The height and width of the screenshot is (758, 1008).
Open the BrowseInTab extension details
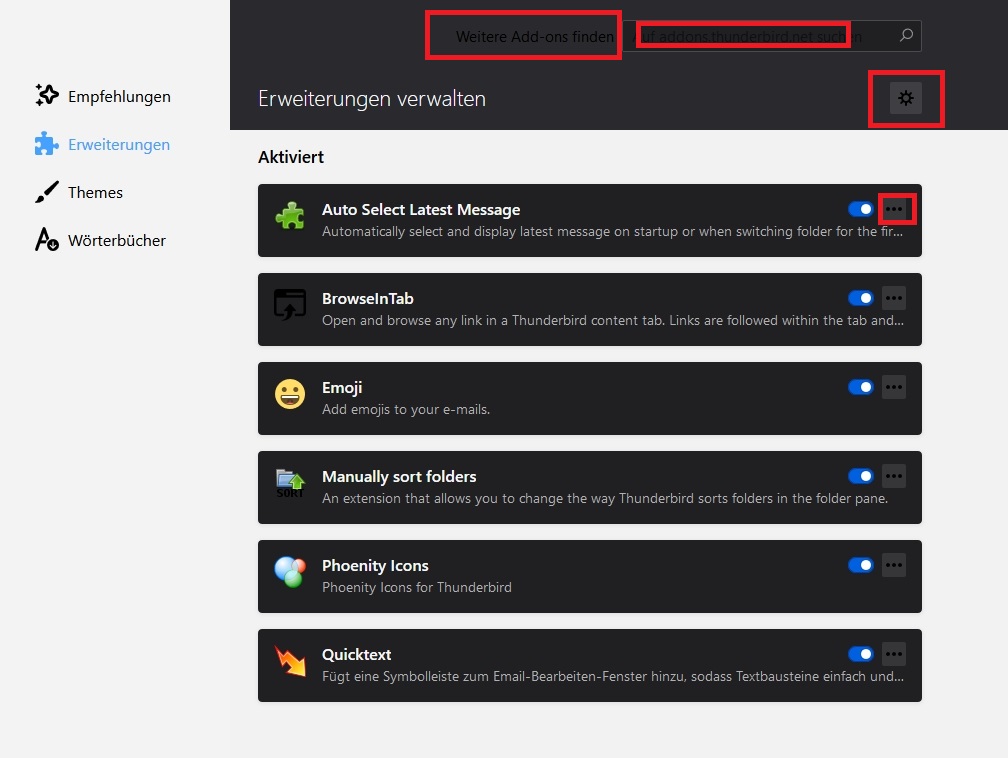click(368, 298)
